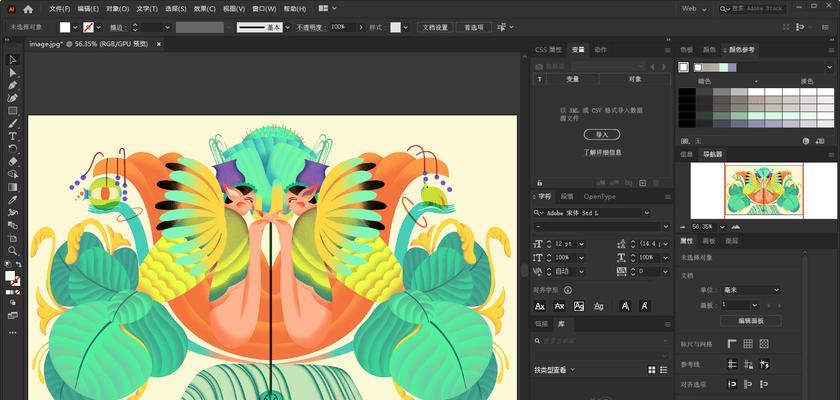Select the Artboard tool
The image size is (840, 400).
tap(13, 238)
